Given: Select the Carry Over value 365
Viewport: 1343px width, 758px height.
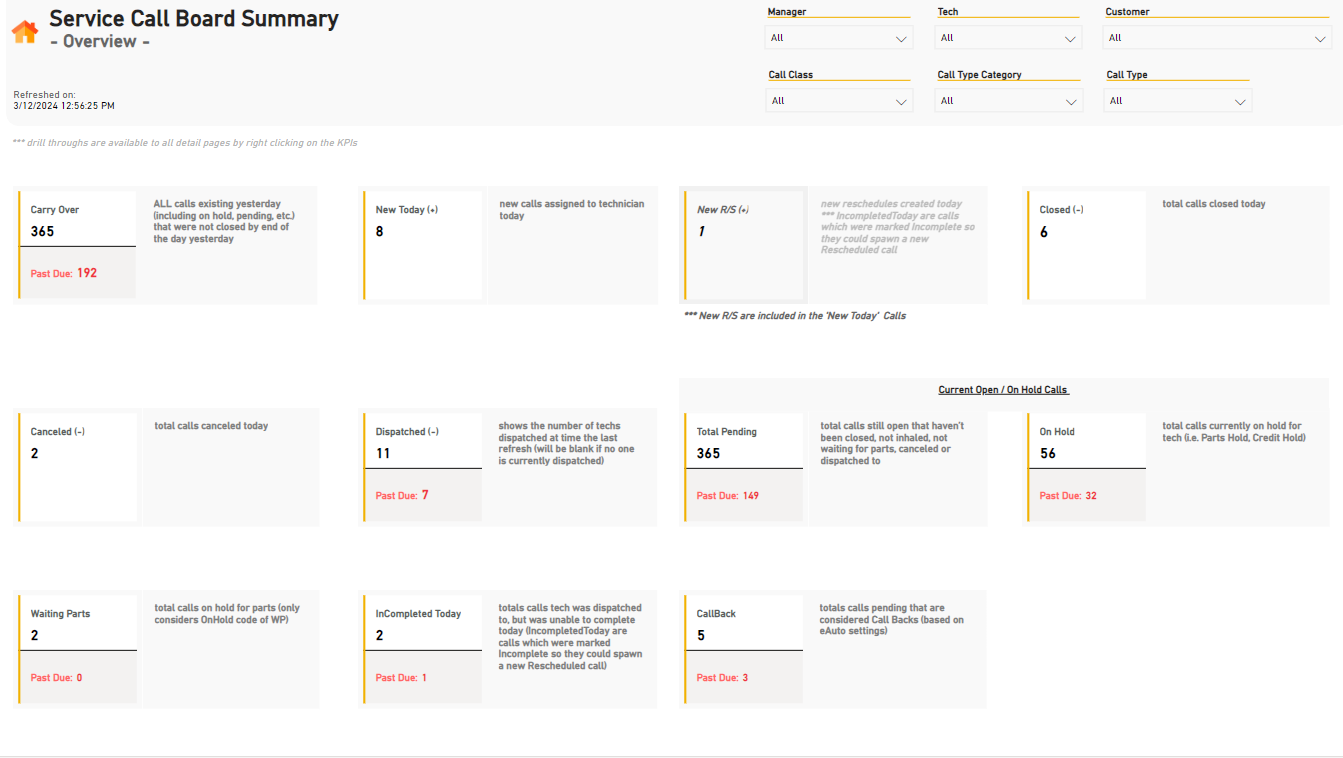Looking at the screenshot, I should (x=42, y=231).
